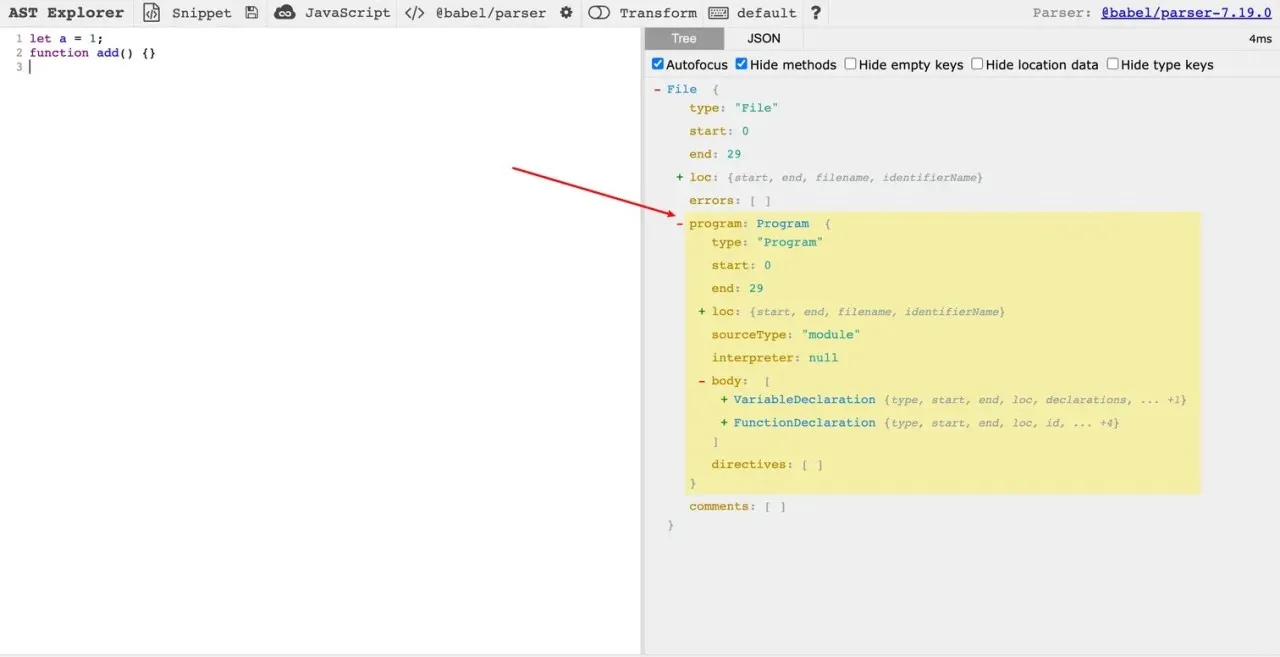Click the keyboard keymap icon

point(718,13)
